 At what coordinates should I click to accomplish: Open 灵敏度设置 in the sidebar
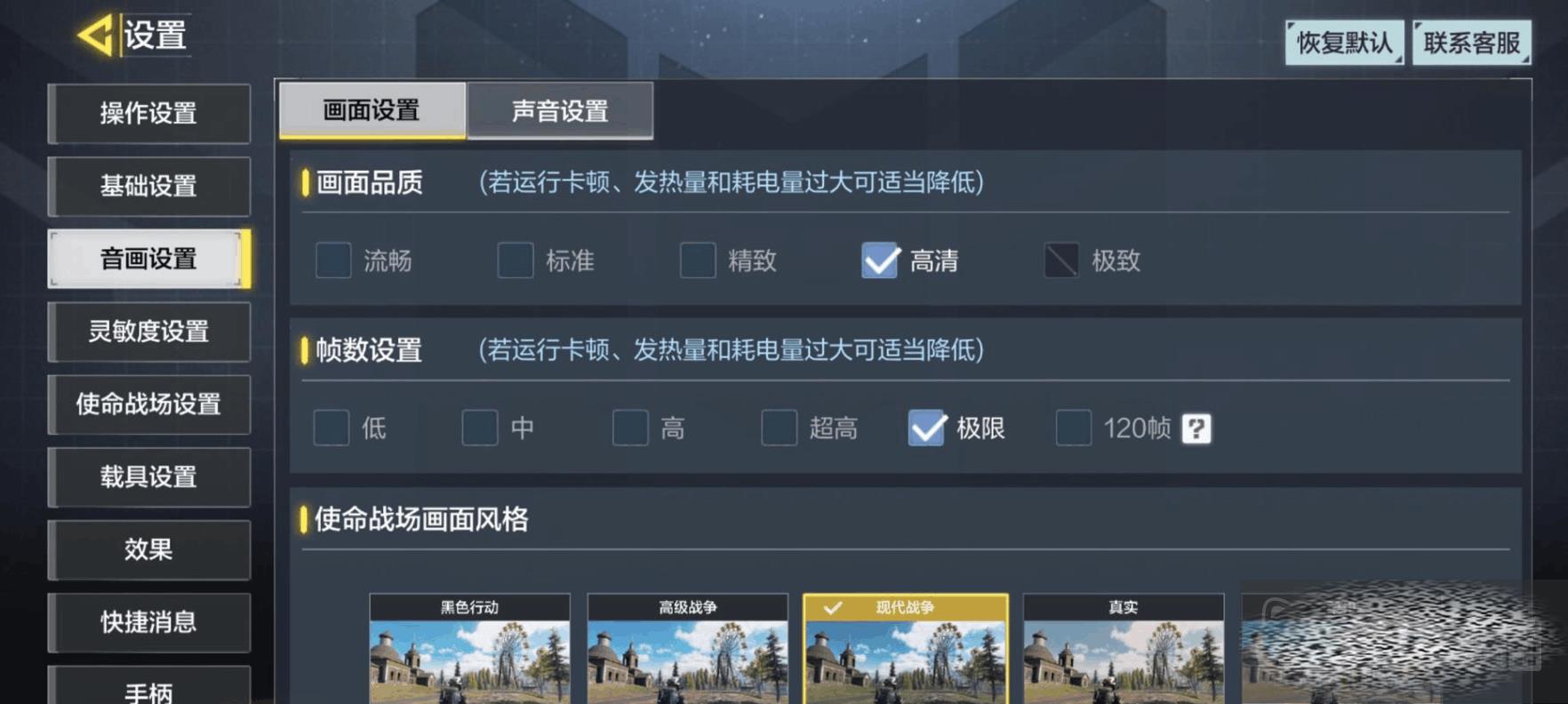[x=148, y=332]
